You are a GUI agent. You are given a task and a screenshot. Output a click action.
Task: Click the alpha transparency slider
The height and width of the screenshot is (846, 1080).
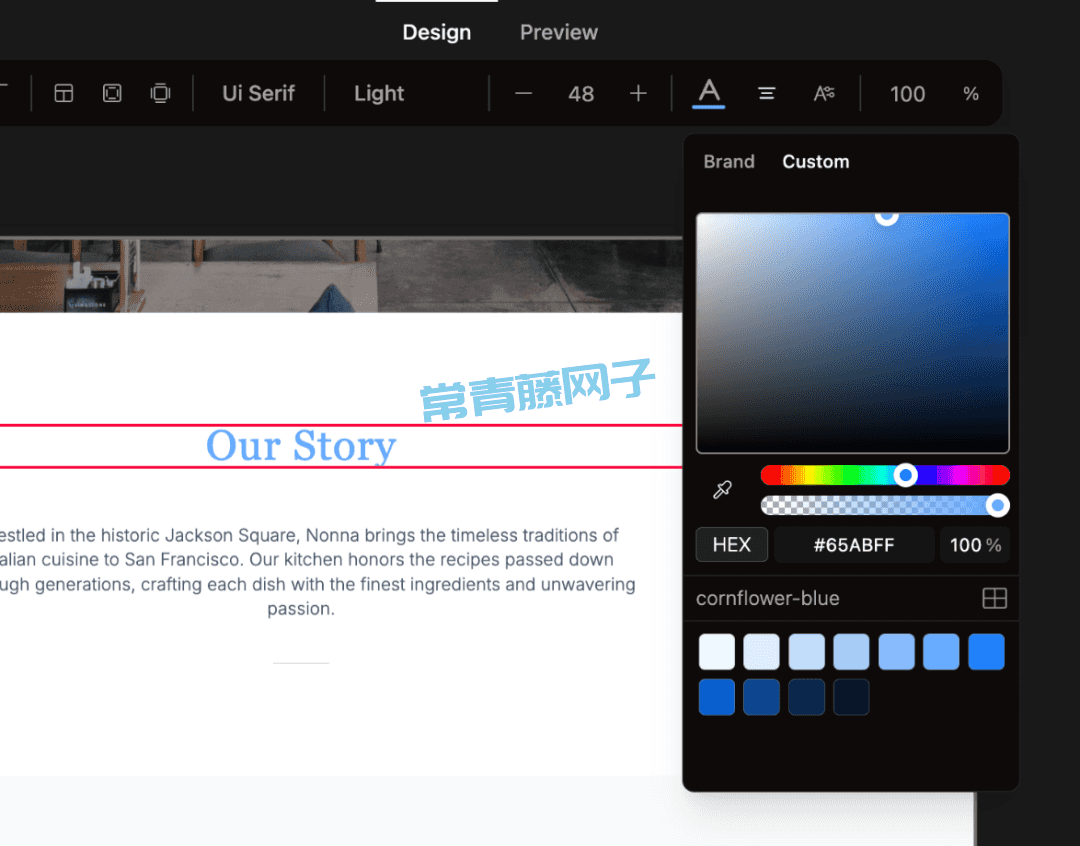coord(885,506)
